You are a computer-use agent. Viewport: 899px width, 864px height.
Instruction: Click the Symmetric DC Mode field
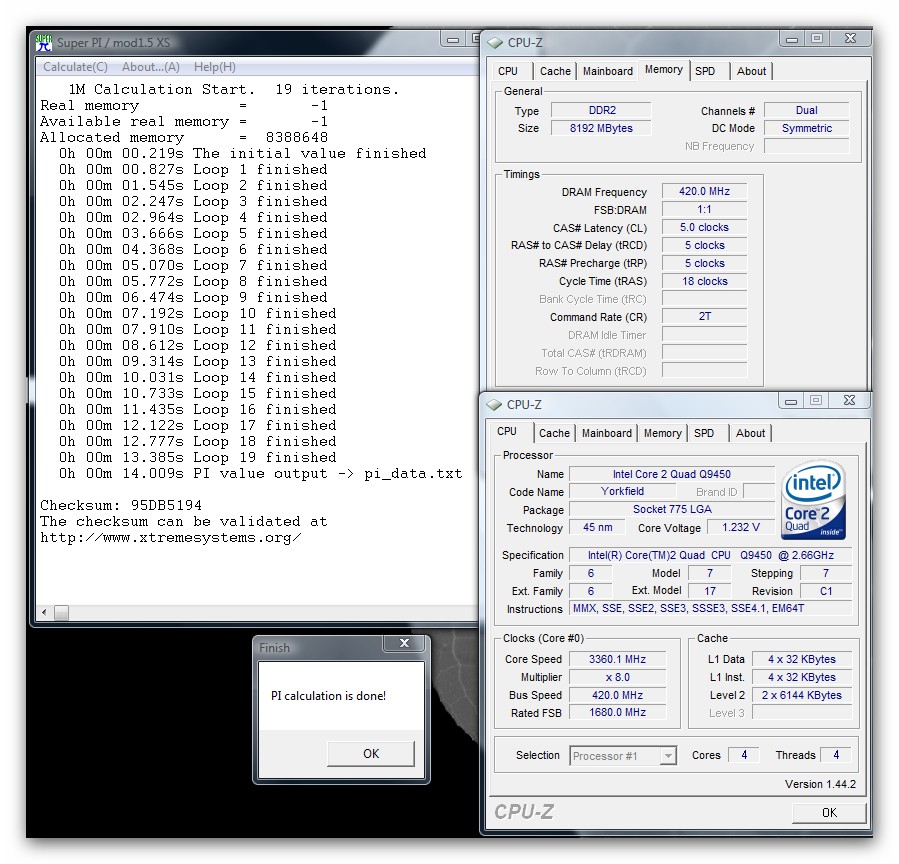pos(806,128)
